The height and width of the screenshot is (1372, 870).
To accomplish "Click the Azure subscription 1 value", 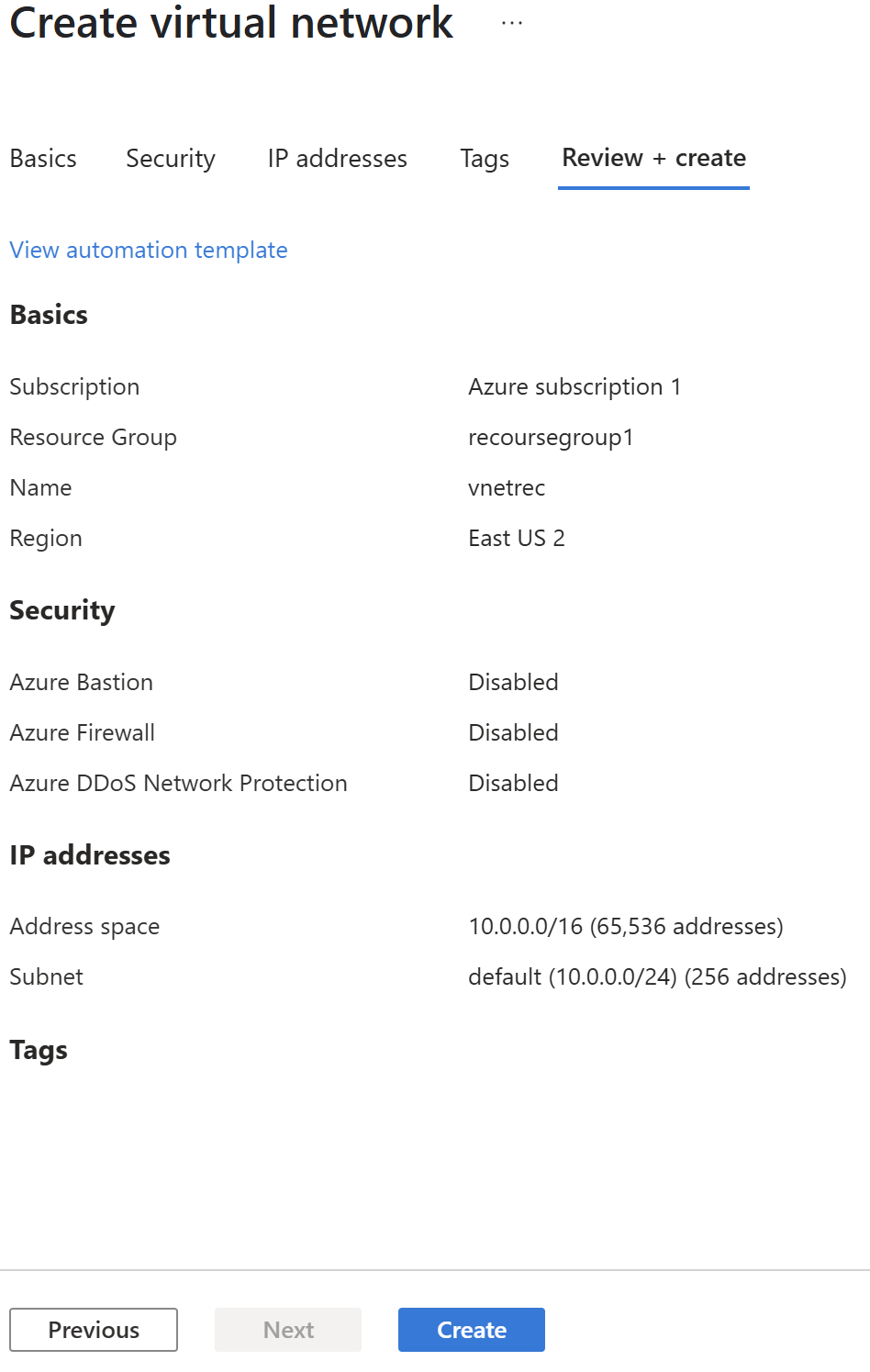I will click(575, 386).
